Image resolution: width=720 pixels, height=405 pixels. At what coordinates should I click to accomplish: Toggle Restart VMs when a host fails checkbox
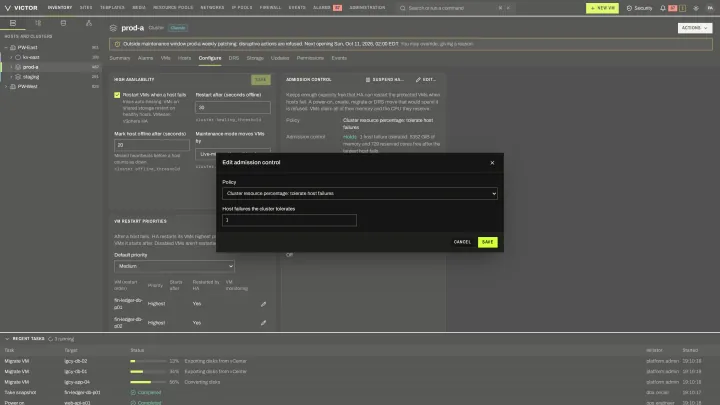117,95
